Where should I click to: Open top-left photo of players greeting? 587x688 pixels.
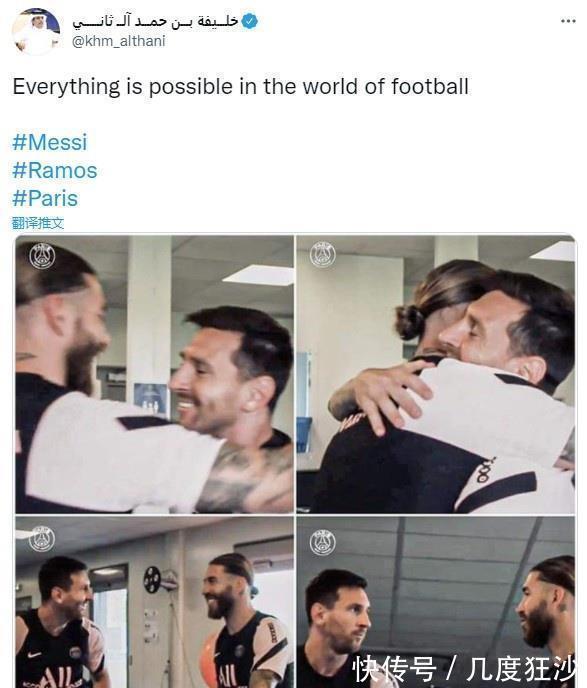154,374
